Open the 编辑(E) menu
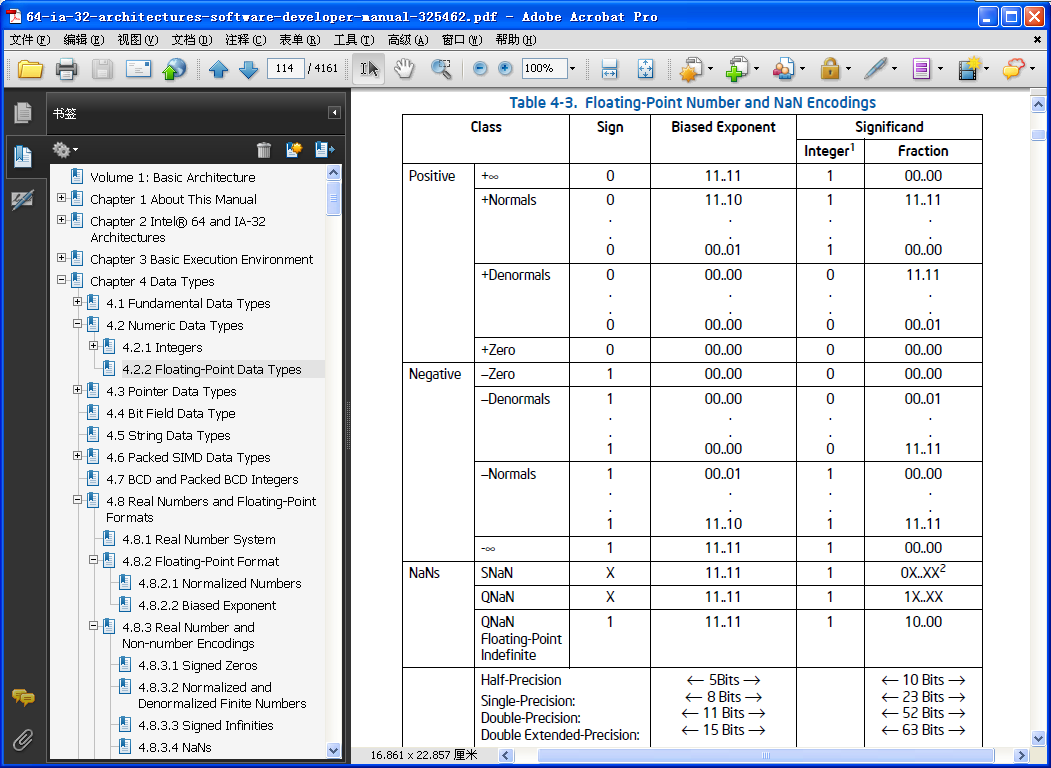The width and height of the screenshot is (1051, 768). point(84,40)
